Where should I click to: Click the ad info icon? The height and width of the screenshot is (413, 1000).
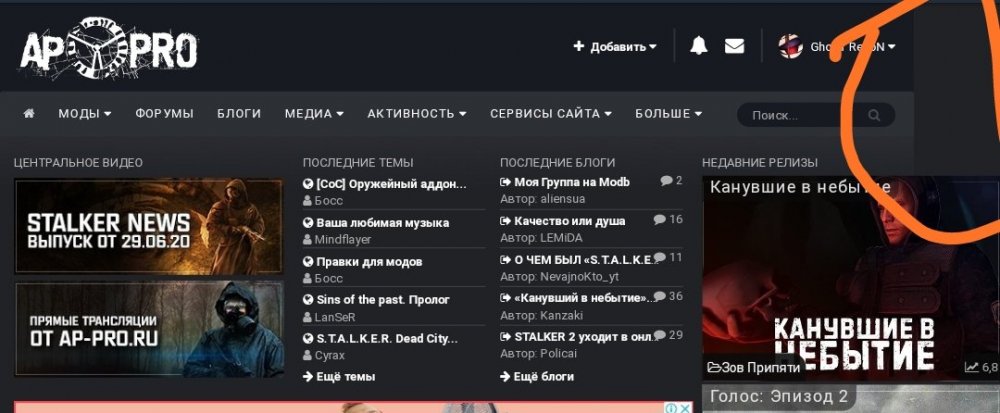tap(670, 408)
